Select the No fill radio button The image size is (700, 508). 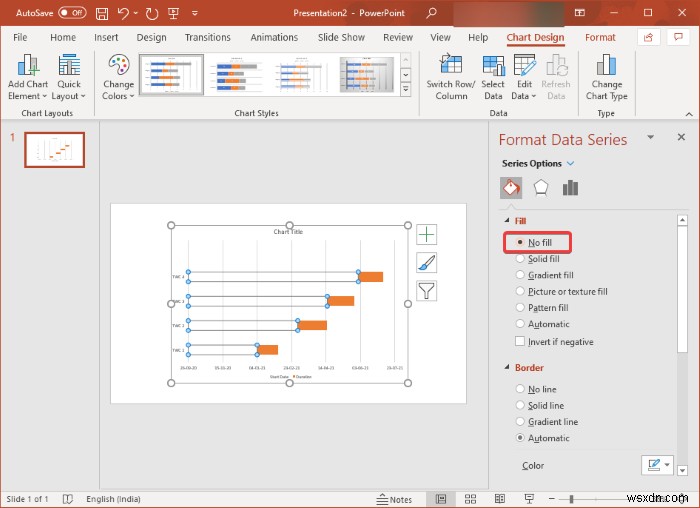click(519, 242)
